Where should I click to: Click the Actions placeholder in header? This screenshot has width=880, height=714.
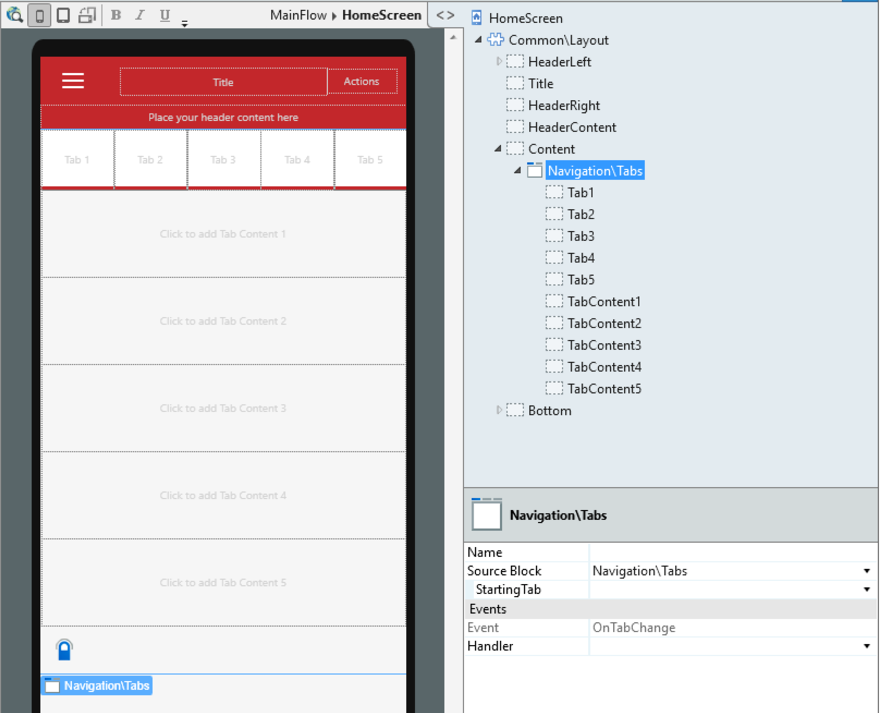click(362, 81)
